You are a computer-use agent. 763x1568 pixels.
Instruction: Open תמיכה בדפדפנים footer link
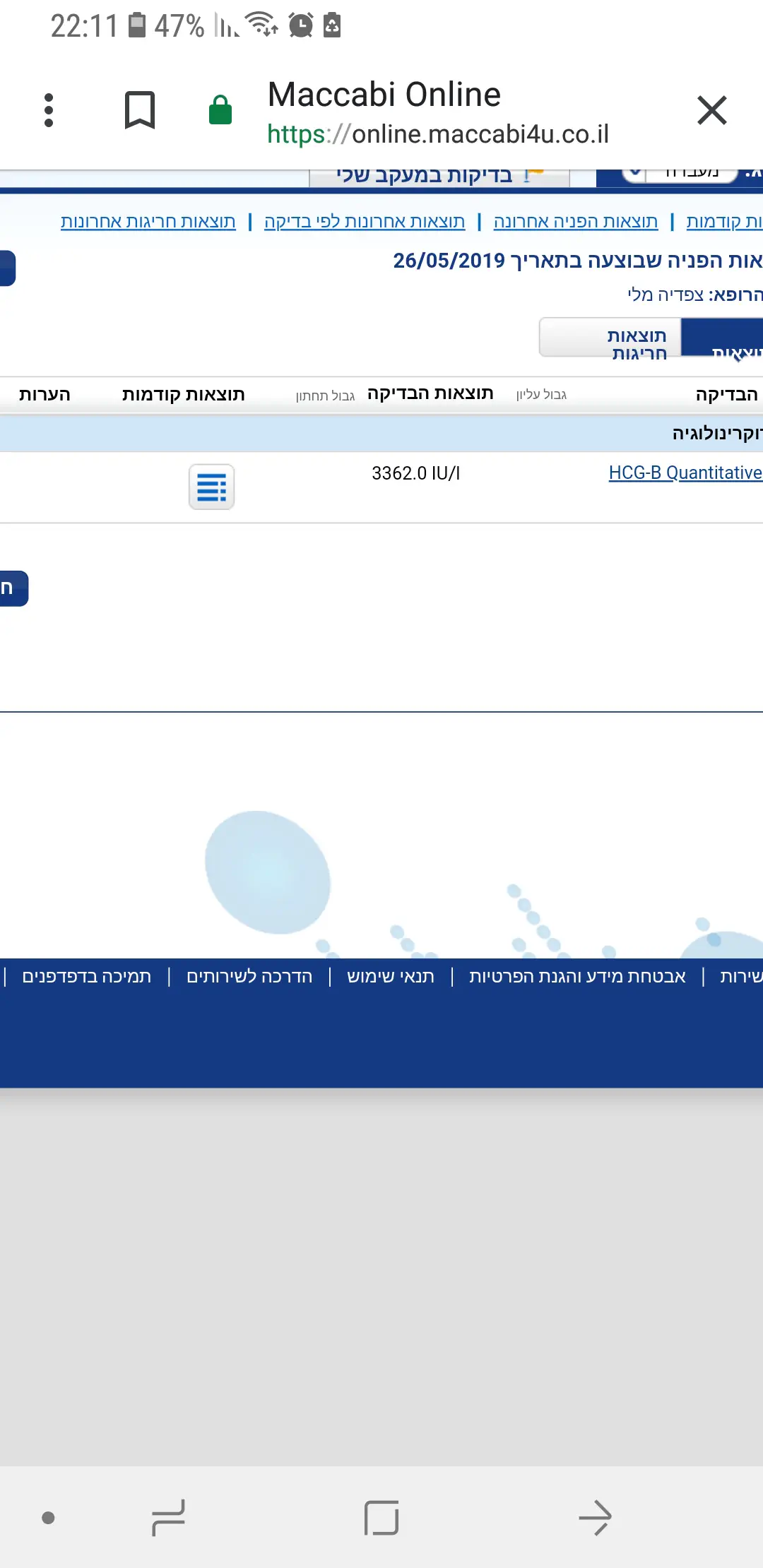[x=86, y=976]
